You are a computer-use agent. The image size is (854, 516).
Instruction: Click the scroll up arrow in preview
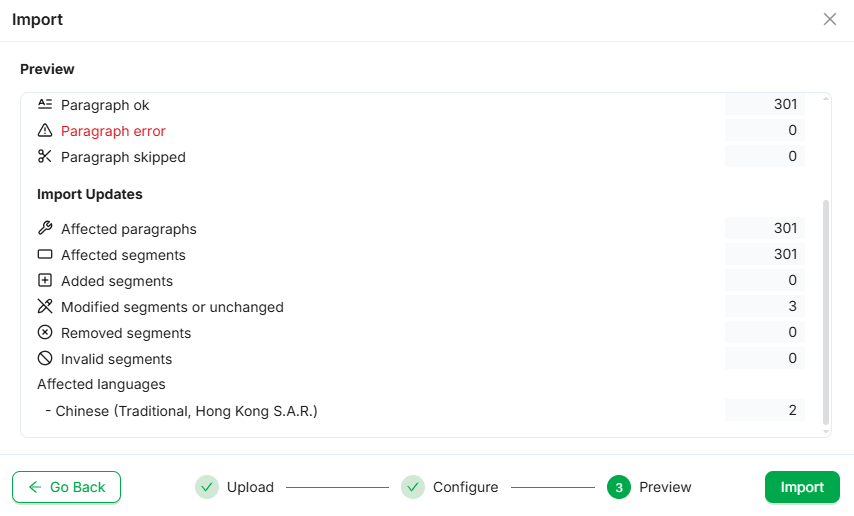click(x=826, y=100)
